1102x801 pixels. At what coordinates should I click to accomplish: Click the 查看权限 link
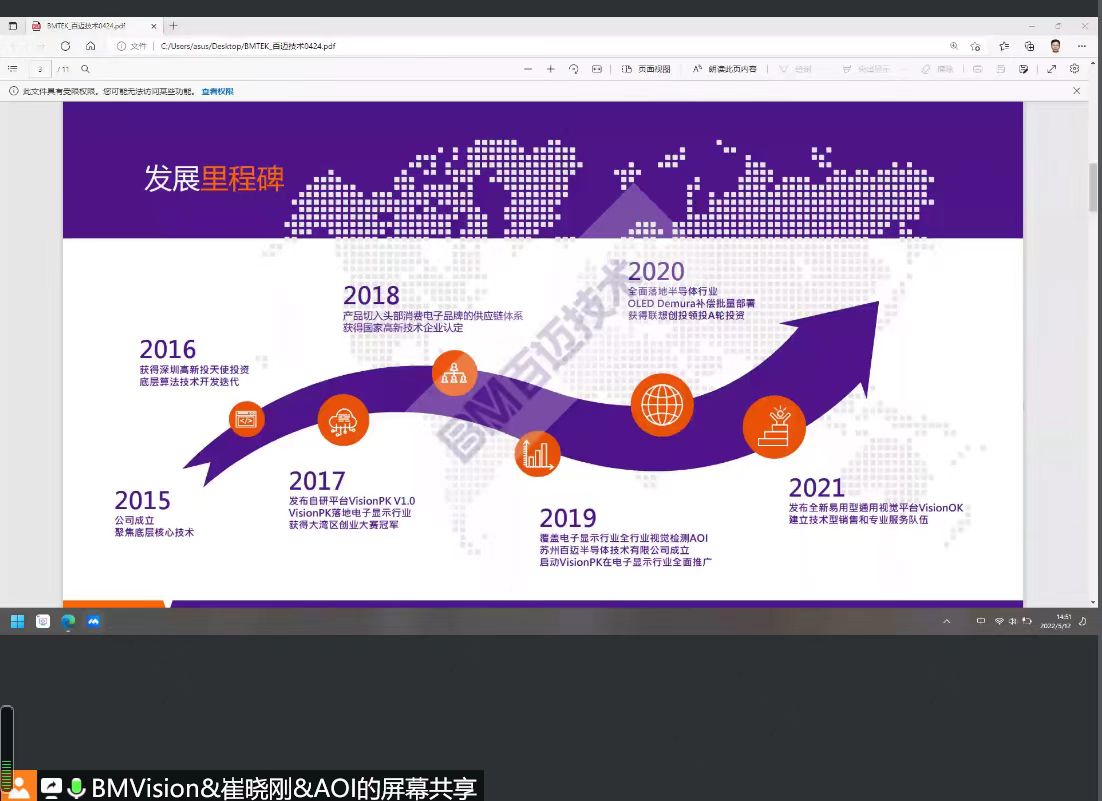pos(217,91)
